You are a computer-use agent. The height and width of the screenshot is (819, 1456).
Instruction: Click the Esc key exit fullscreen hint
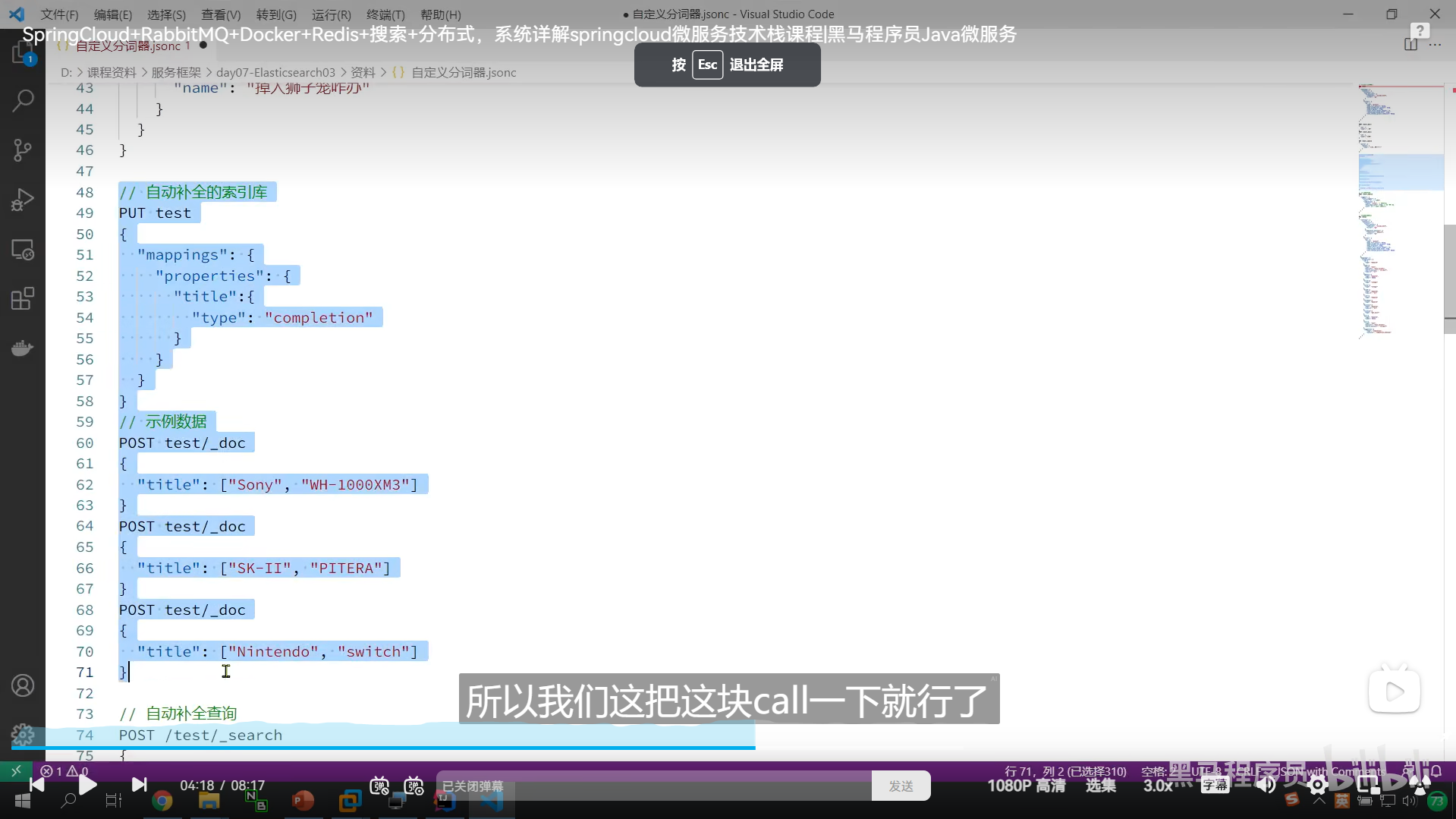coord(707,65)
